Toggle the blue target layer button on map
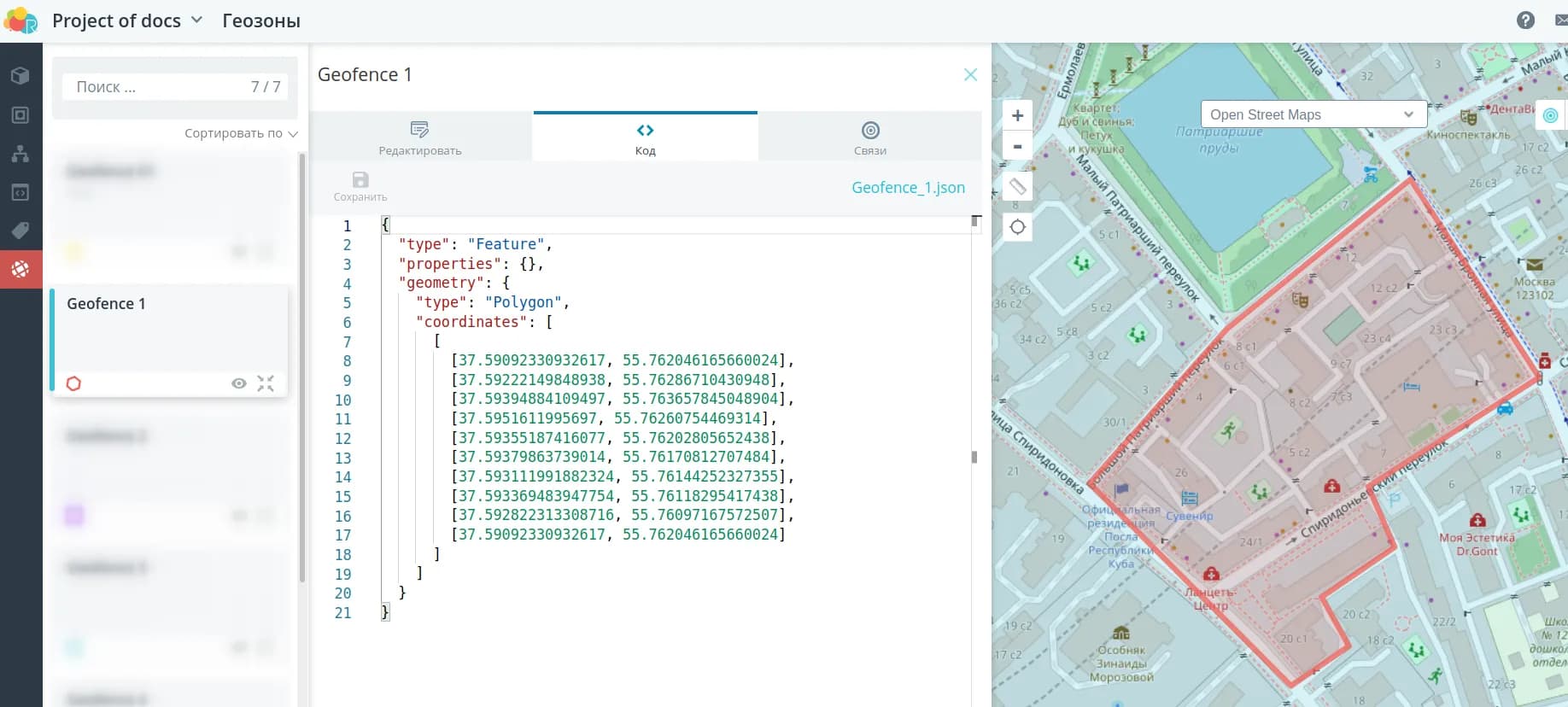Image resolution: width=1568 pixels, height=707 pixels. point(1550,115)
